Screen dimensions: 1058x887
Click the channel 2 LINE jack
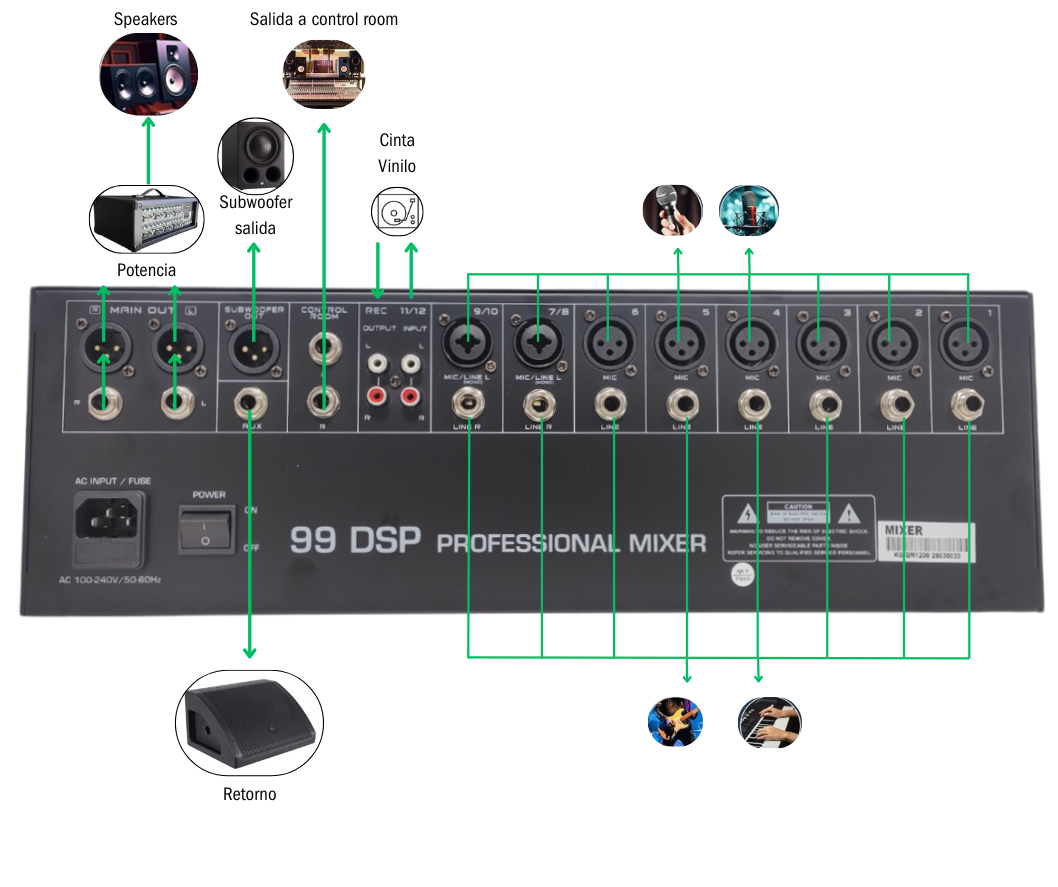tap(897, 405)
